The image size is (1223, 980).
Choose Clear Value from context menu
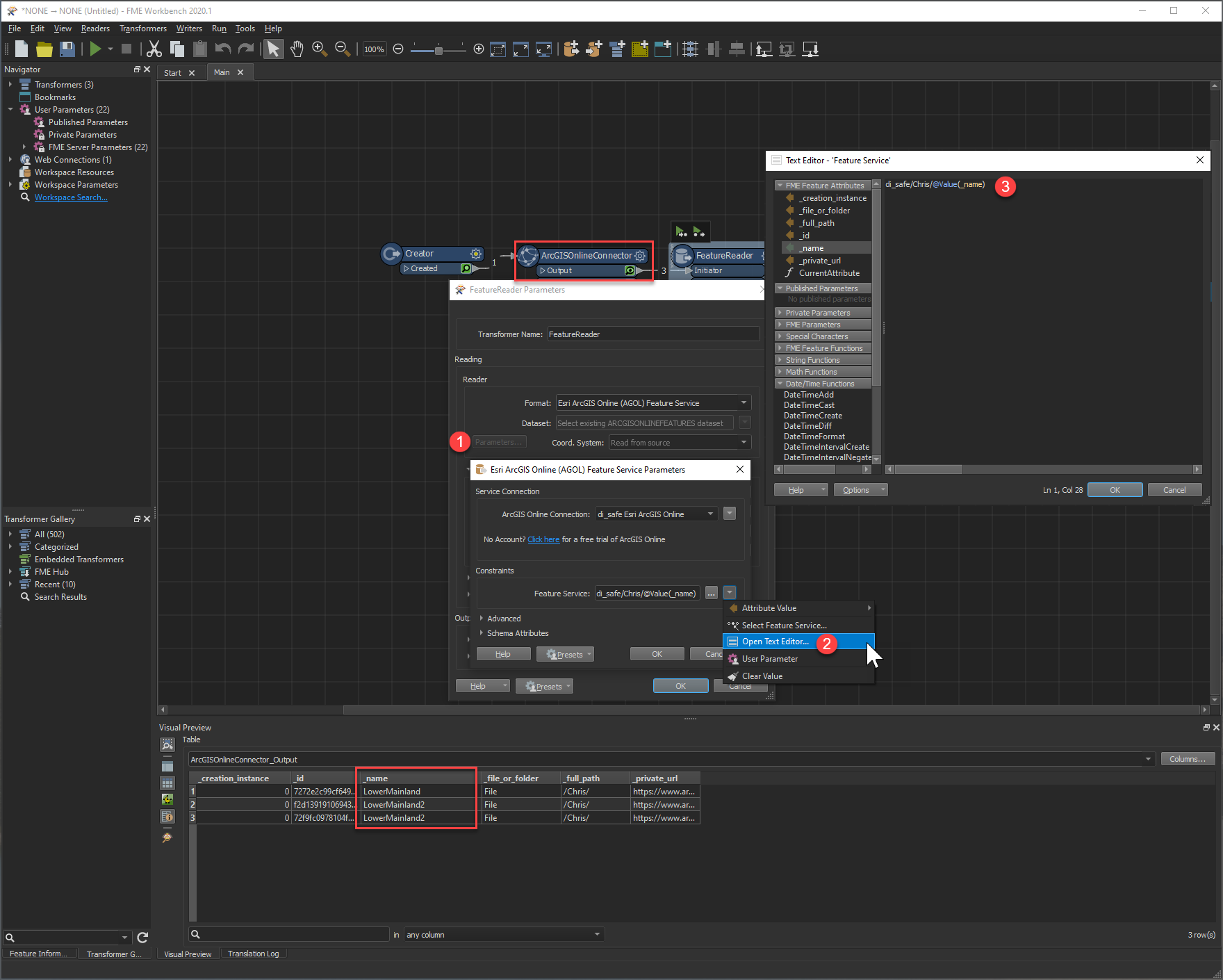click(798, 676)
